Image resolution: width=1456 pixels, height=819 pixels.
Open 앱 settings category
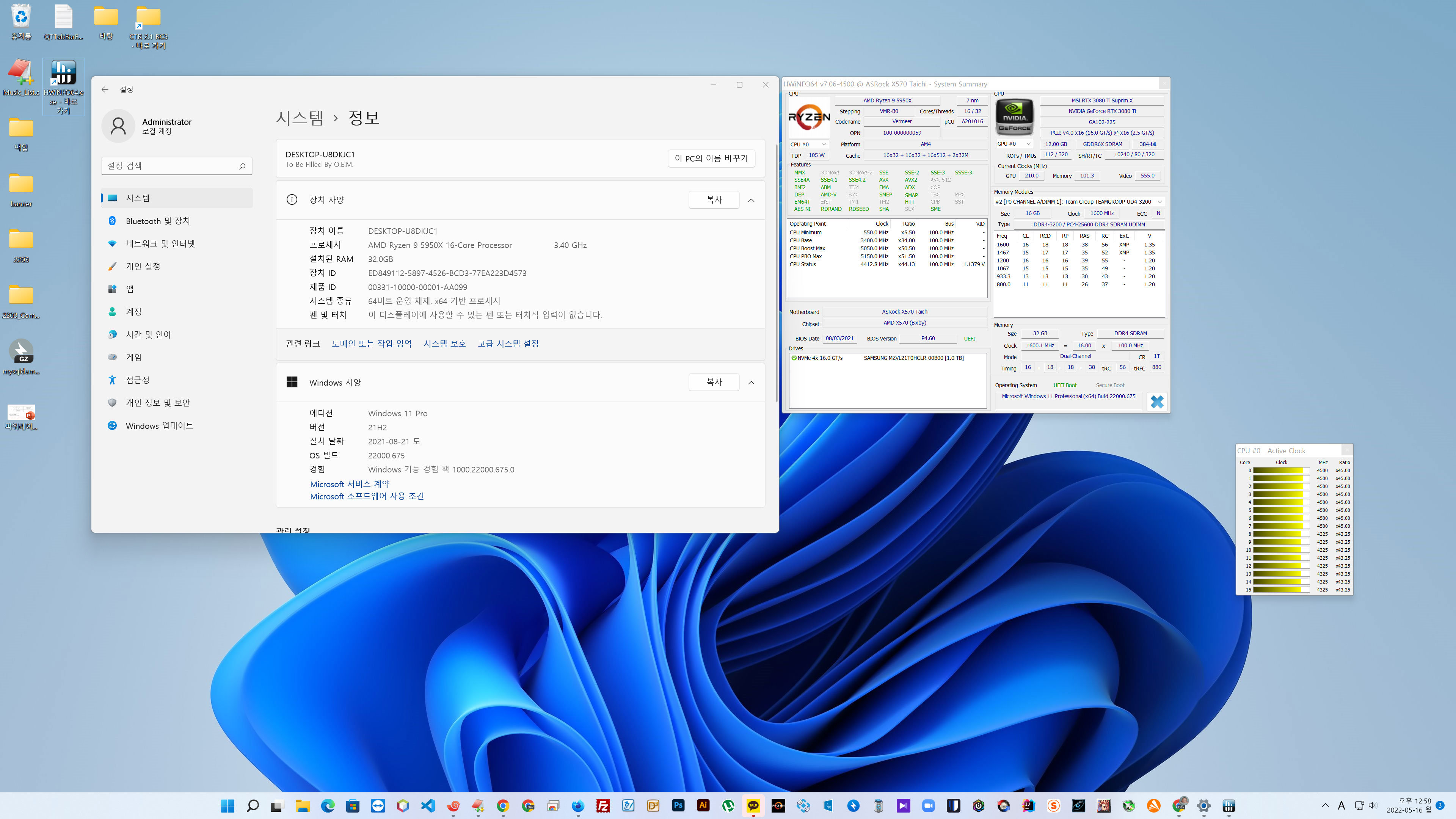[x=176, y=289]
